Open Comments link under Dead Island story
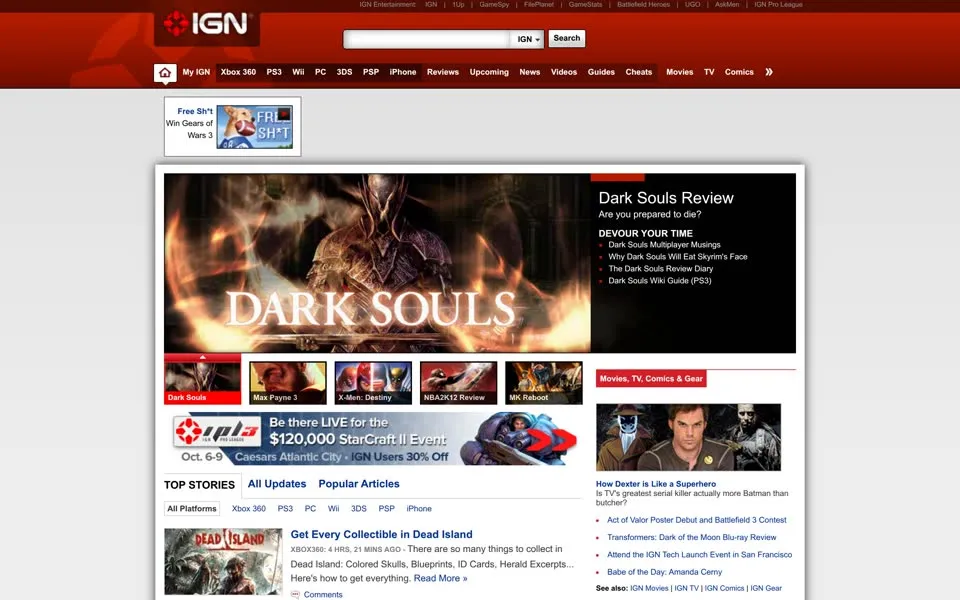Image resolution: width=960 pixels, height=600 pixels. (x=323, y=594)
